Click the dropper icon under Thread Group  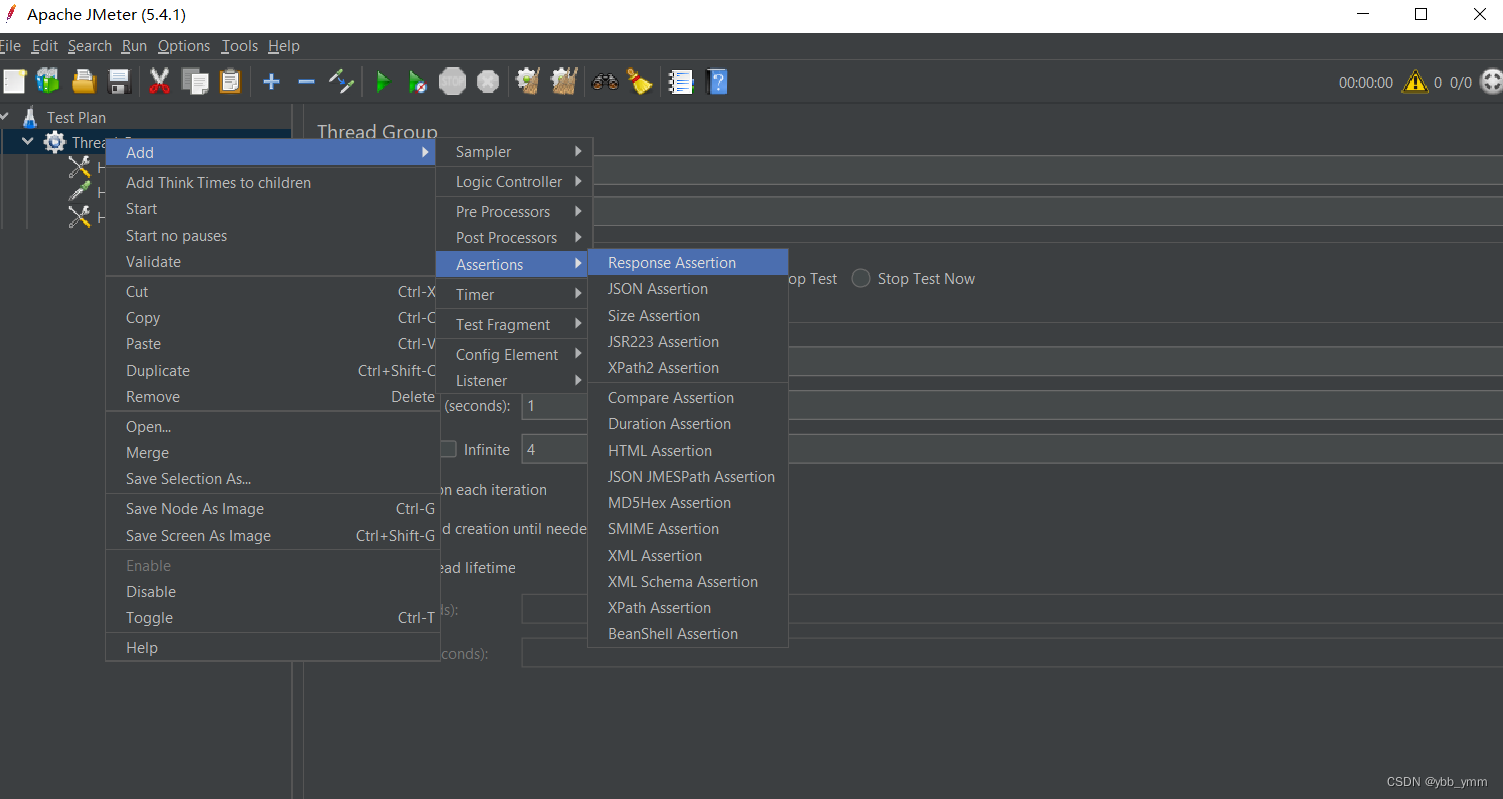pyautogui.click(x=79, y=191)
